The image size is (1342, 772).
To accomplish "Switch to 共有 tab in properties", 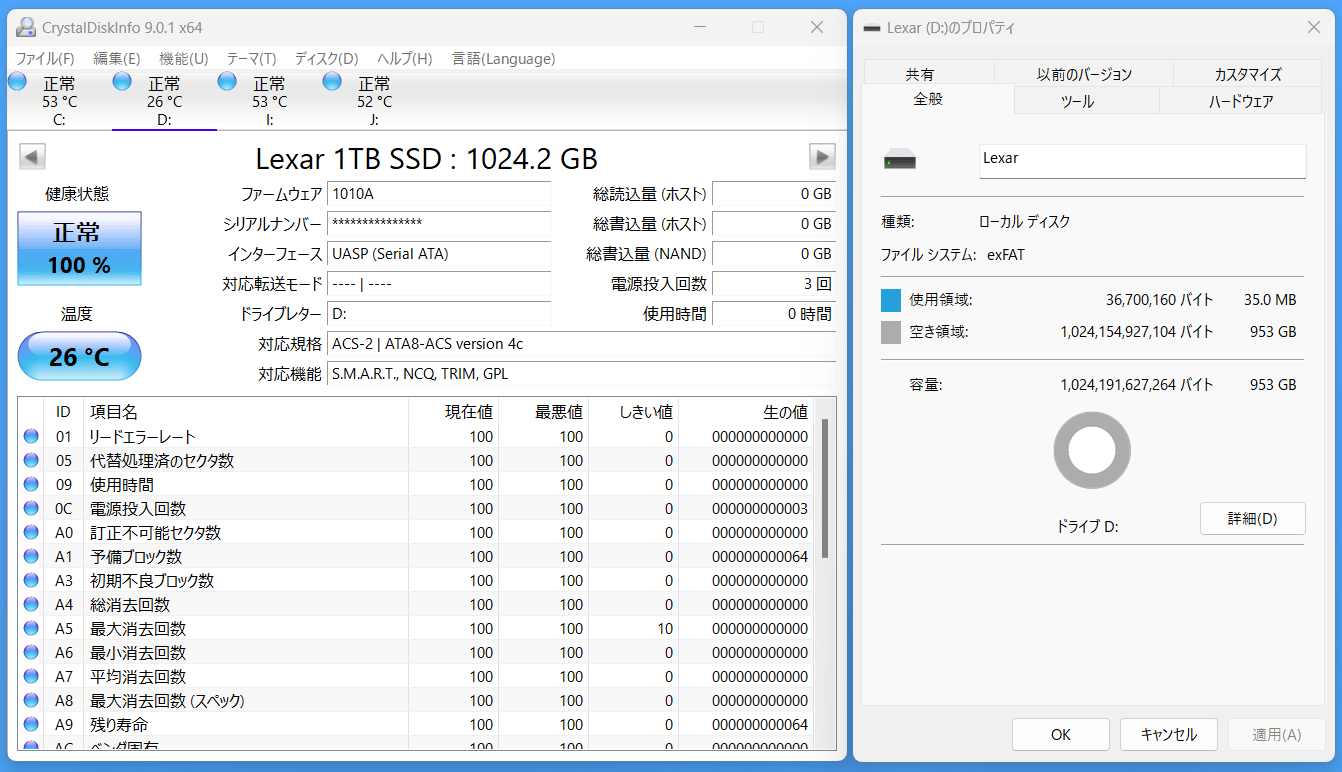I will pyautogui.click(x=929, y=74).
